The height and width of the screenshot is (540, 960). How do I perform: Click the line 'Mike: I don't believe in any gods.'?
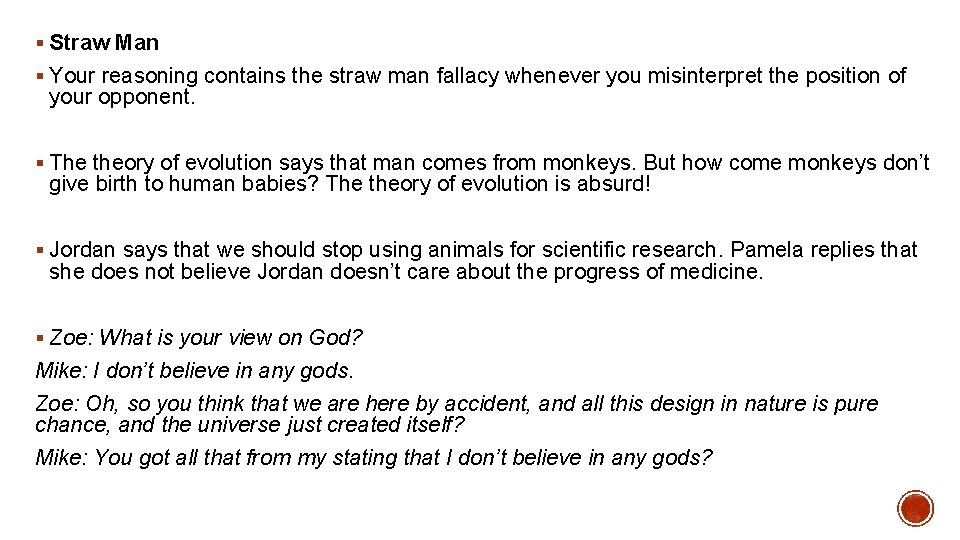pos(195,370)
